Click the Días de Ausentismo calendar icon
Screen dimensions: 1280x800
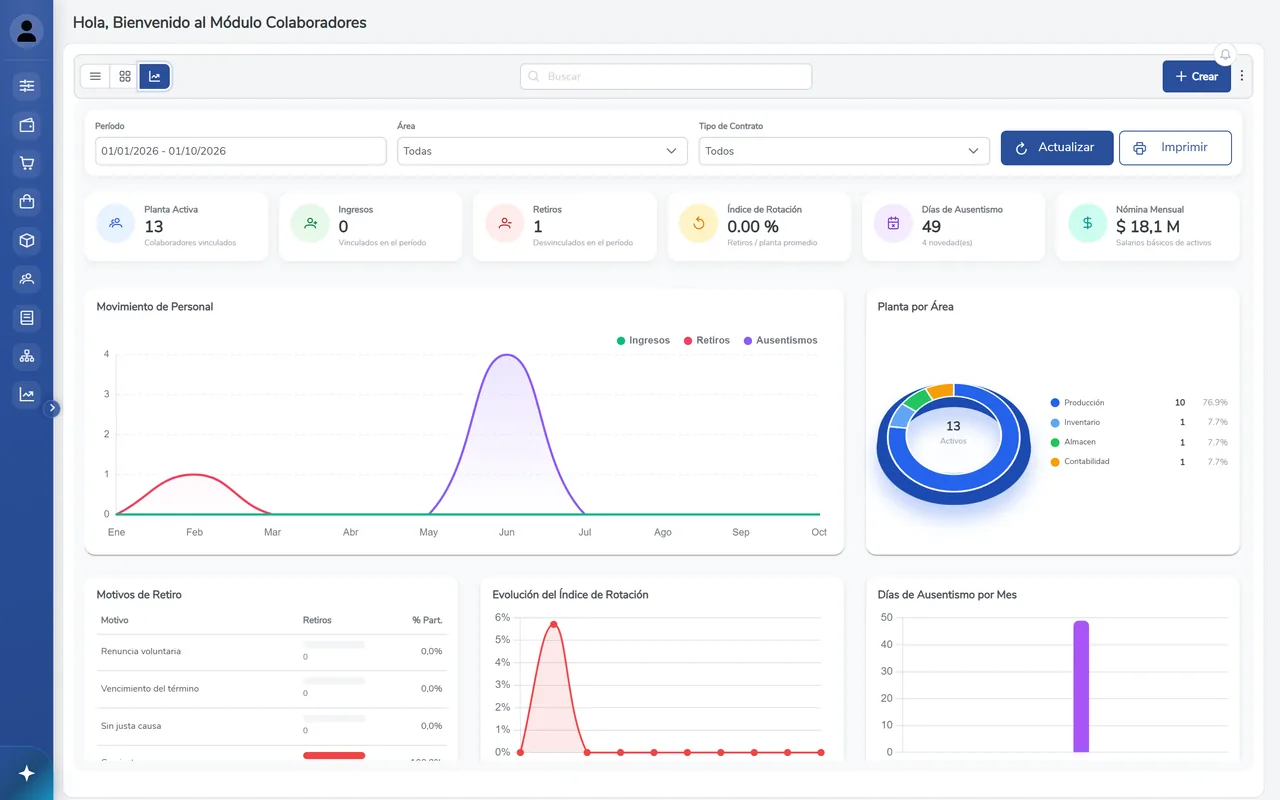pos(893,223)
